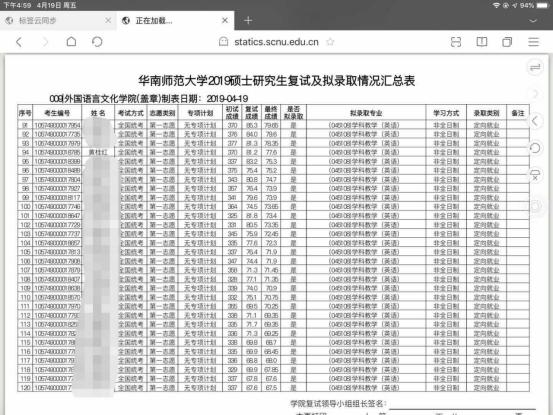Viewport: 553px width, 415px height.
Task: Select the 正在加载 tab
Action: pyautogui.click(x=175, y=20)
